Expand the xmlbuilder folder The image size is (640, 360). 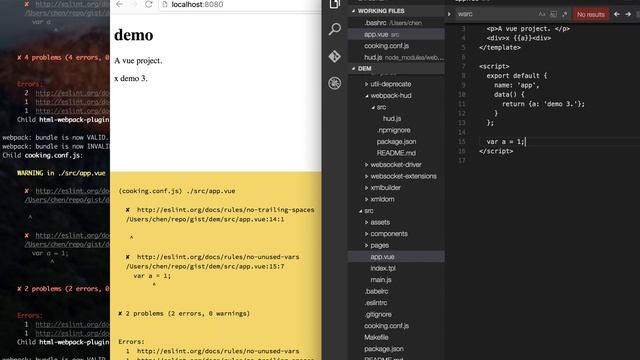(x=367, y=188)
